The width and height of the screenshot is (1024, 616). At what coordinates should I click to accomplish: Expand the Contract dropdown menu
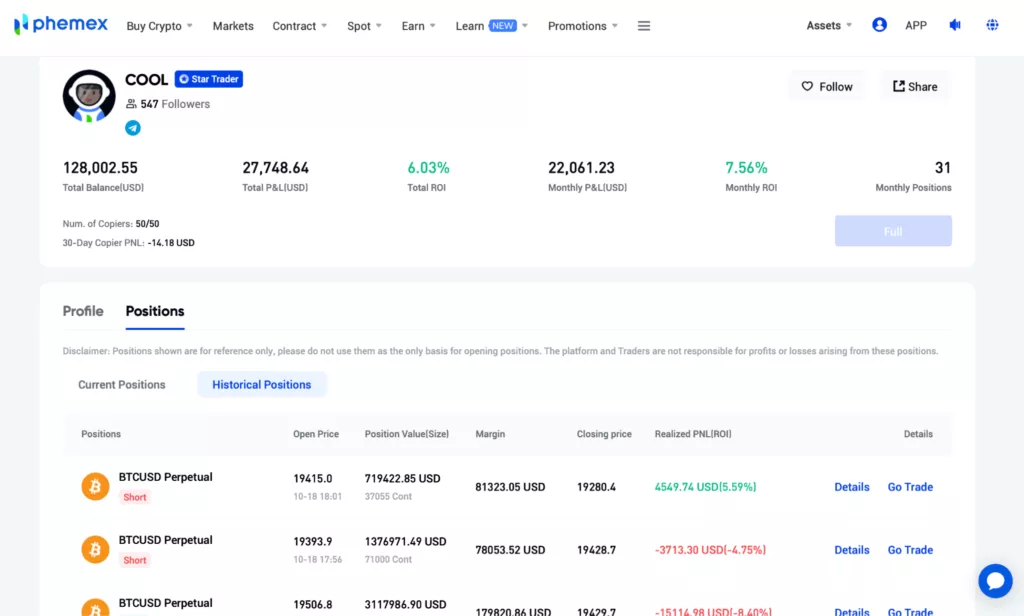pyautogui.click(x=299, y=26)
